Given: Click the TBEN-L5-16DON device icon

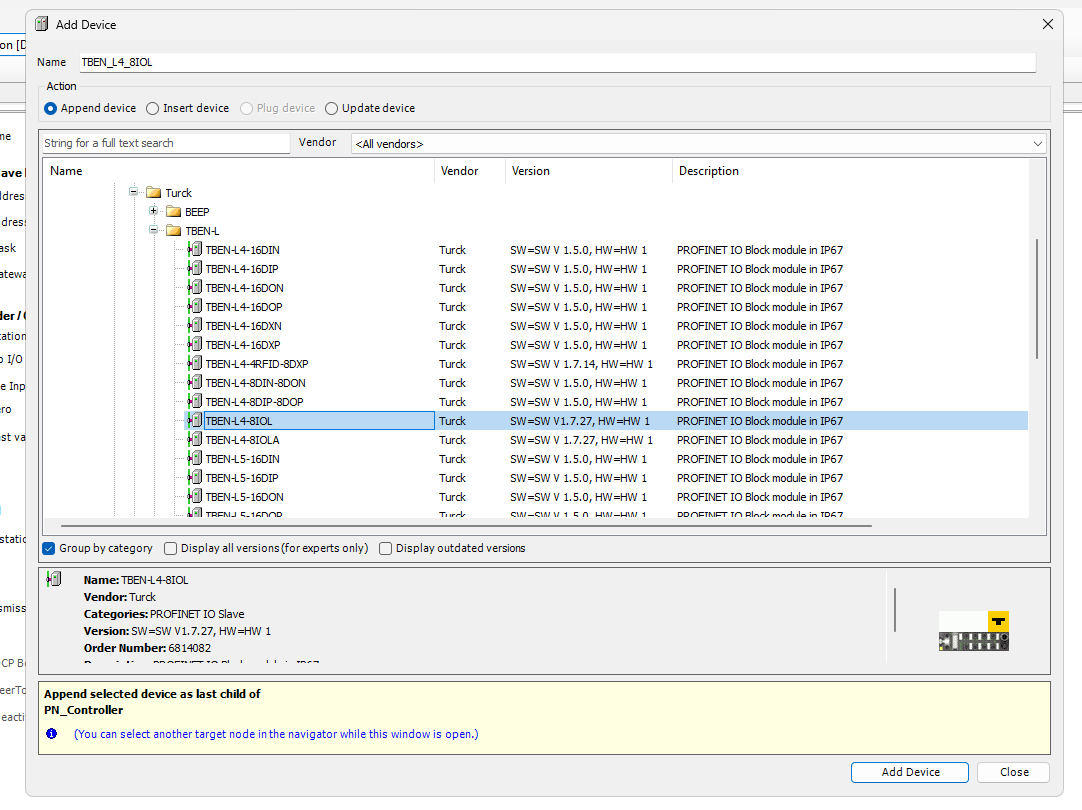Looking at the screenshot, I should click(x=195, y=496).
